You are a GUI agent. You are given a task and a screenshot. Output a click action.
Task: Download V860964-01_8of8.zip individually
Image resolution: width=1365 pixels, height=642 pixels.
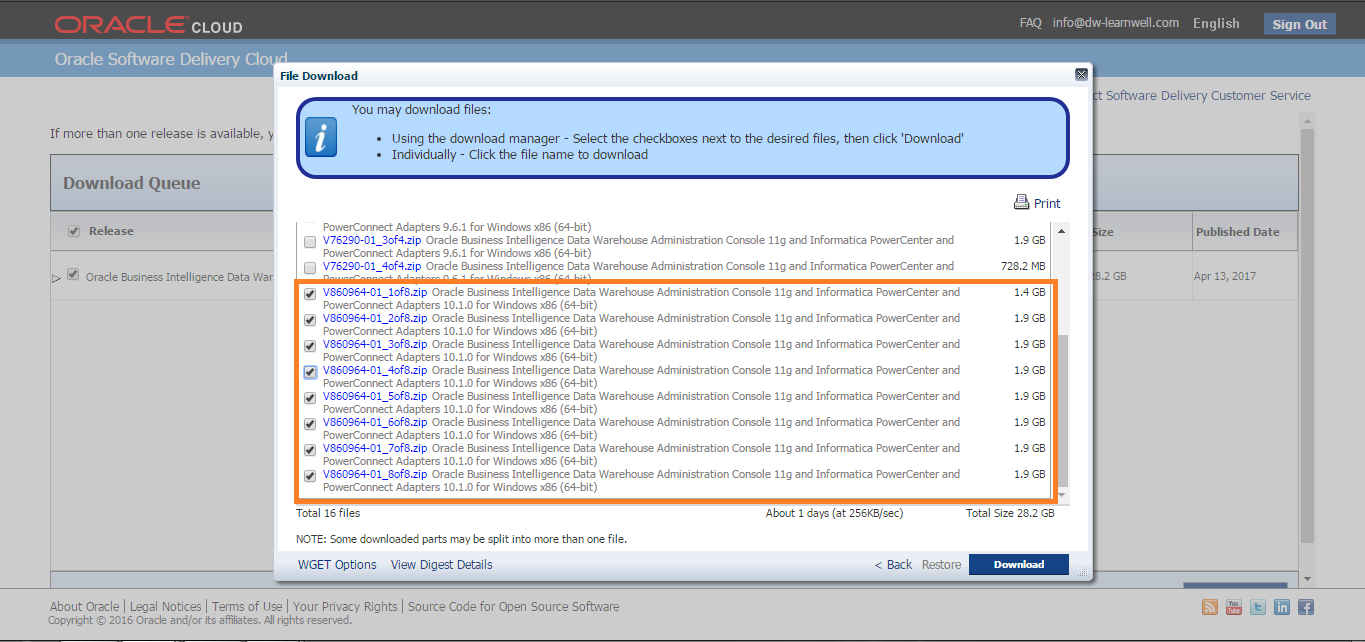click(375, 475)
